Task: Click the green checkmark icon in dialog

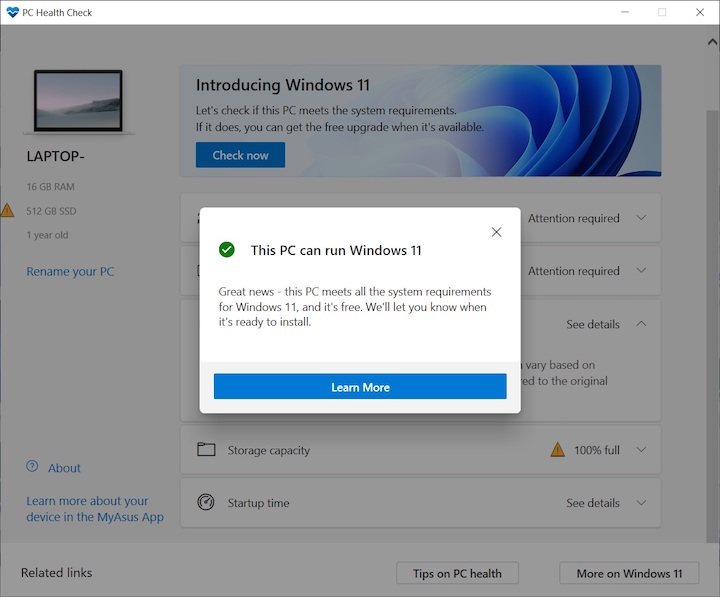Action: point(227,250)
